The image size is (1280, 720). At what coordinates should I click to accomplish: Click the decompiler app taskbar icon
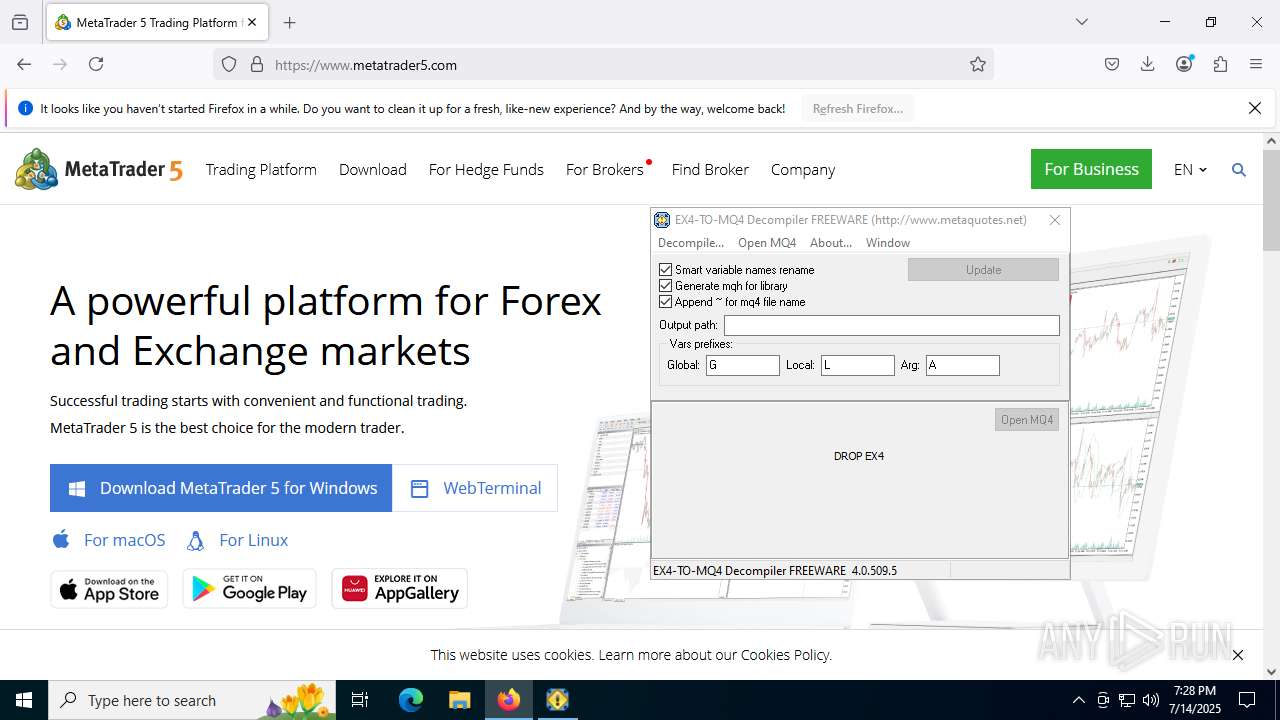pyautogui.click(x=557, y=700)
